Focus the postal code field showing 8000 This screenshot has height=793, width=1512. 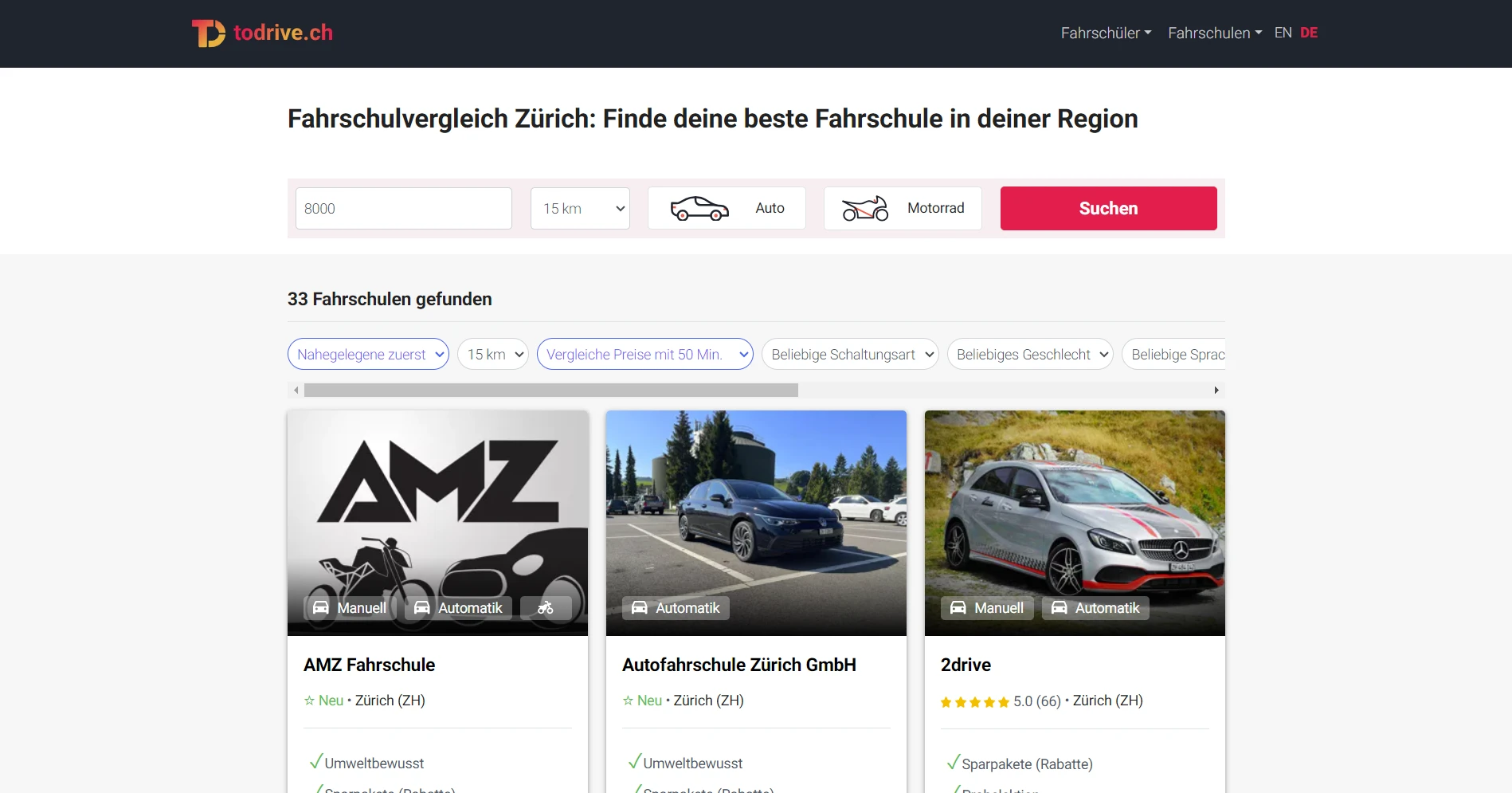404,208
